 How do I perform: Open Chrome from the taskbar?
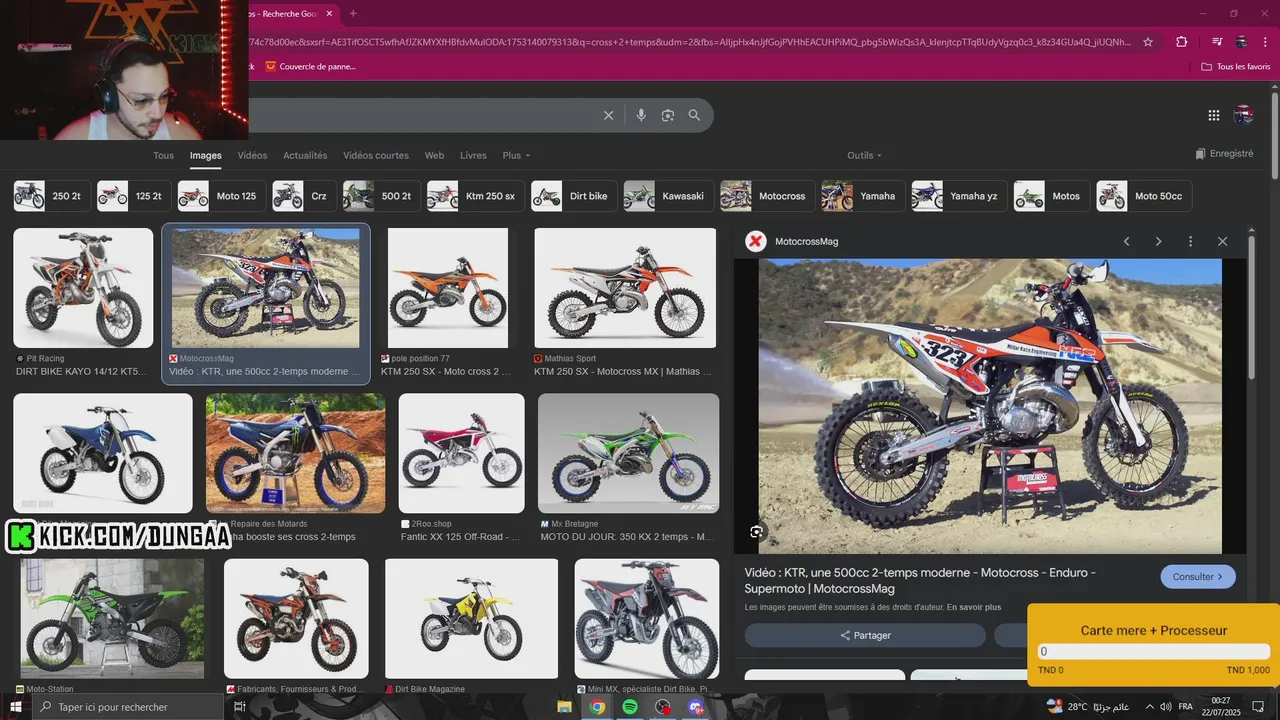pos(597,707)
